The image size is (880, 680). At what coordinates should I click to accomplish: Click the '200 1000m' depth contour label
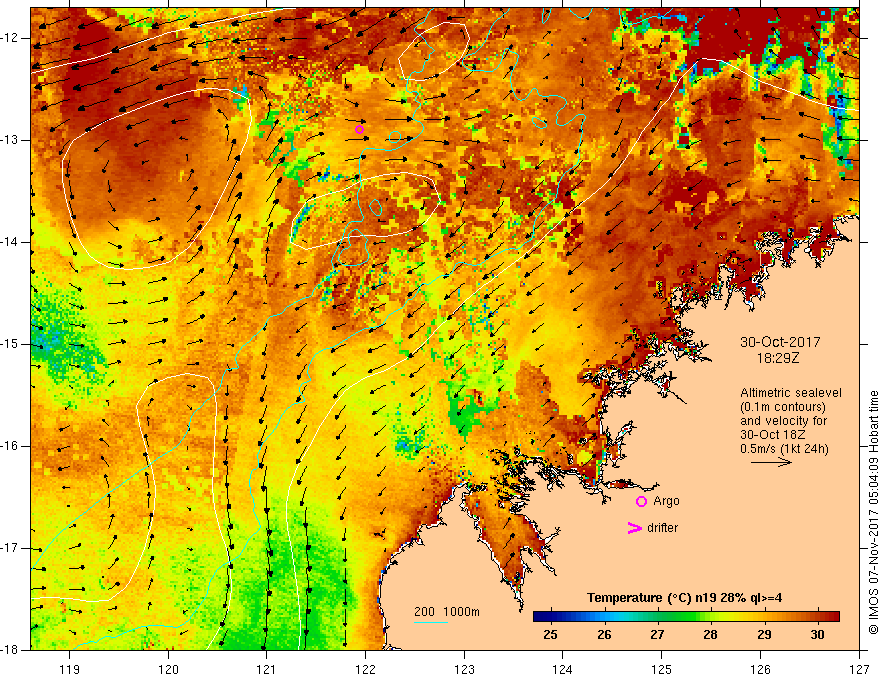(x=447, y=612)
